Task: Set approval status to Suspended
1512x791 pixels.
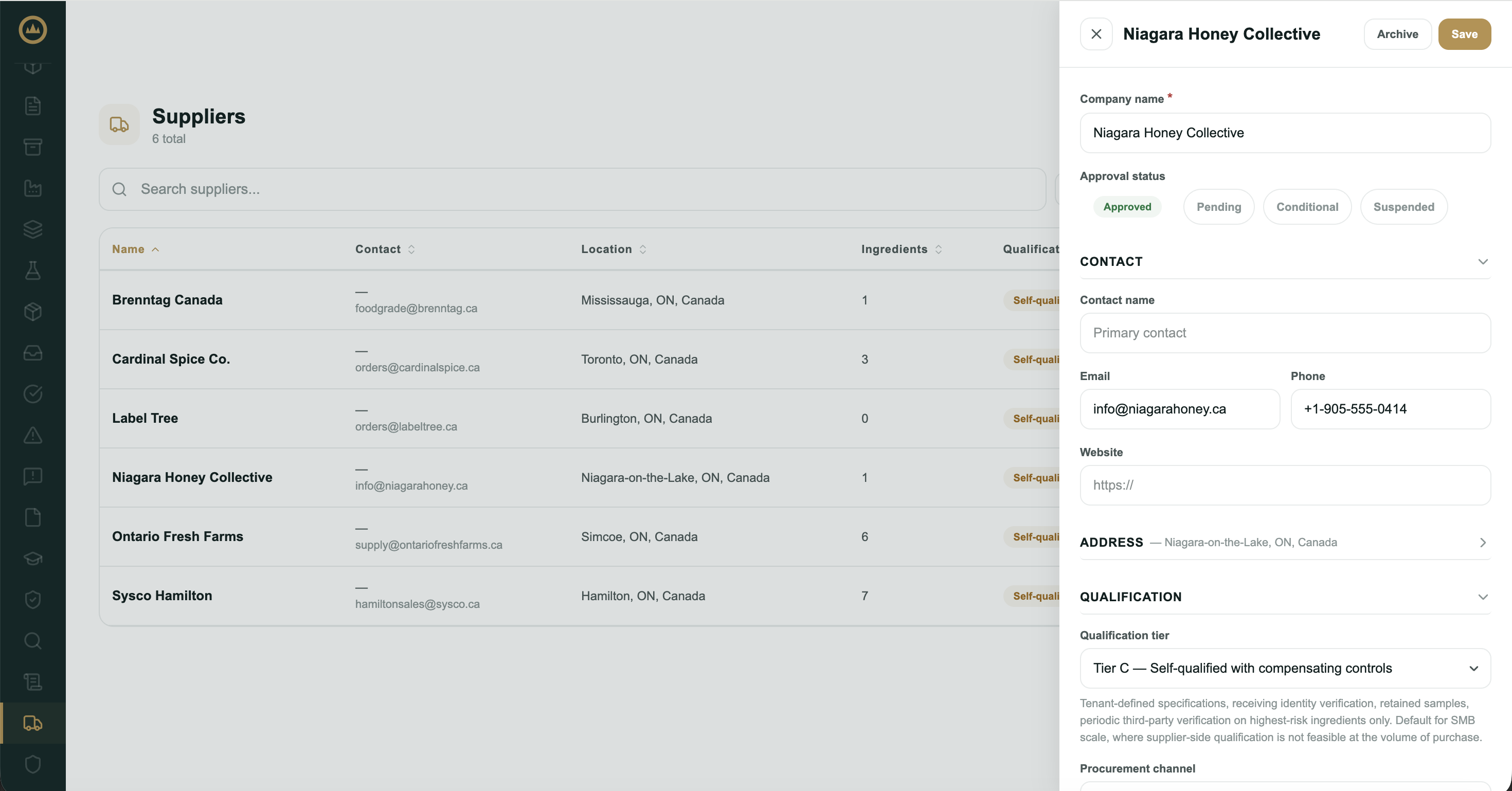Action: coord(1403,207)
